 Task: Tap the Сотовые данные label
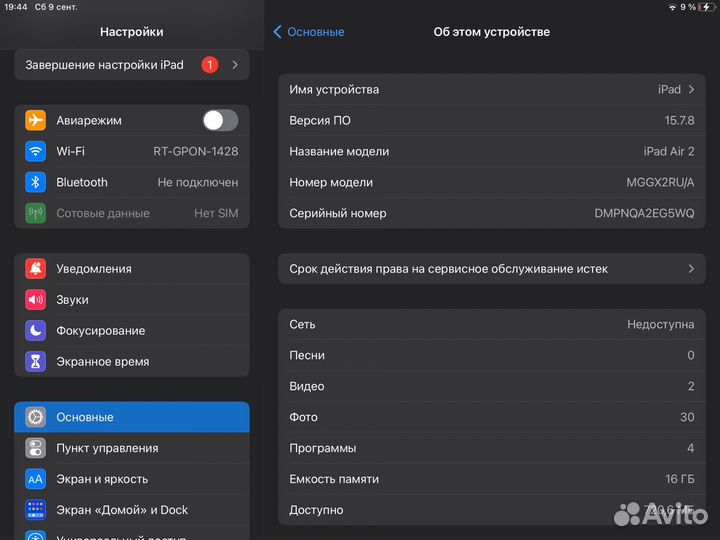pyautogui.click(x=103, y=213)
